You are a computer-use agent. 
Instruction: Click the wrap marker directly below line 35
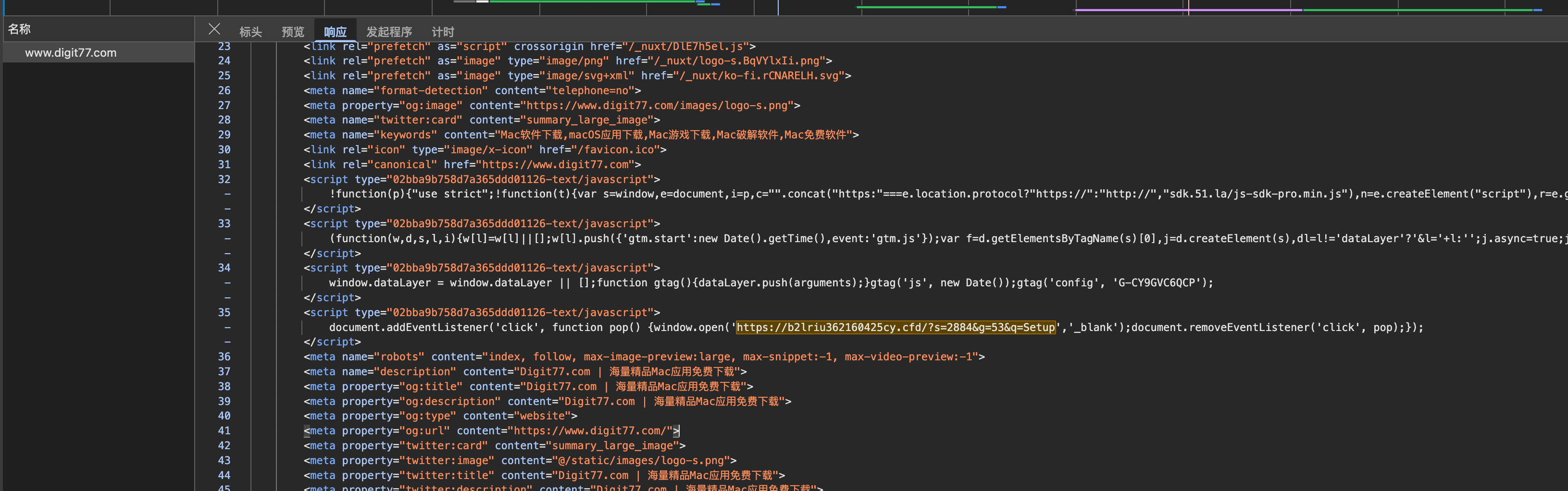(227, 327)
